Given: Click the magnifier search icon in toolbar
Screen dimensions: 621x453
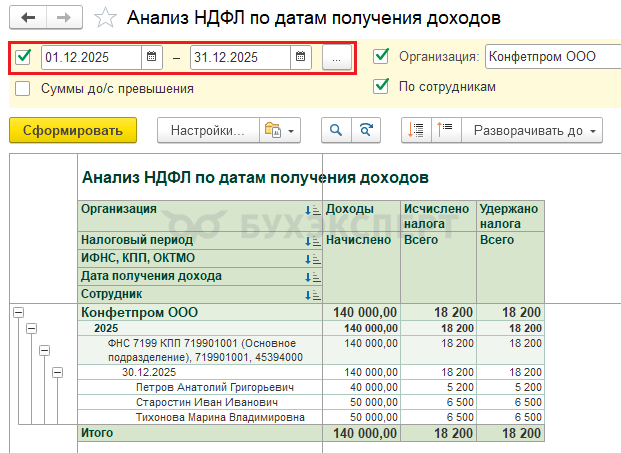Looking at the screenshot, I should [335, 130].
